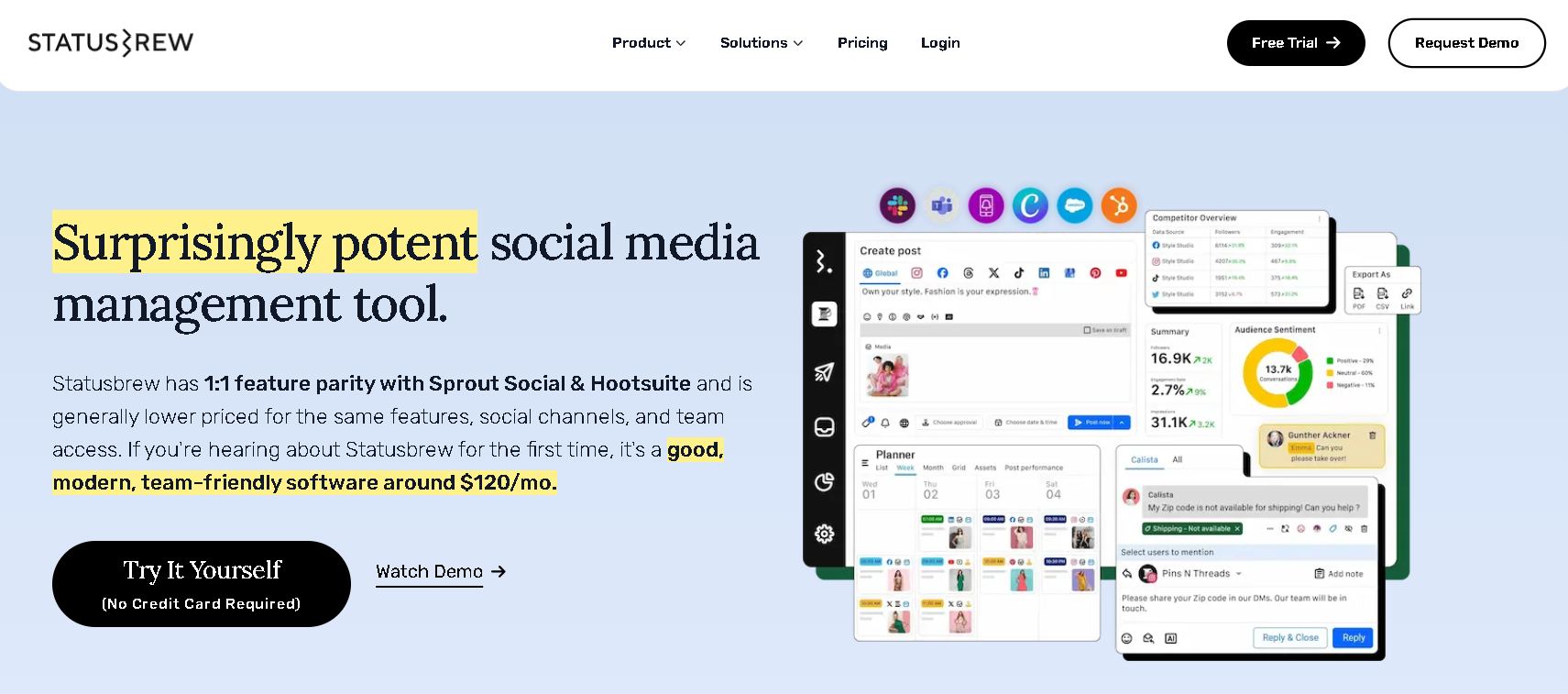Remove the Shipping - Not available tag
The width and height of the screenshot is (1568, 694).
pos(1237,529)
